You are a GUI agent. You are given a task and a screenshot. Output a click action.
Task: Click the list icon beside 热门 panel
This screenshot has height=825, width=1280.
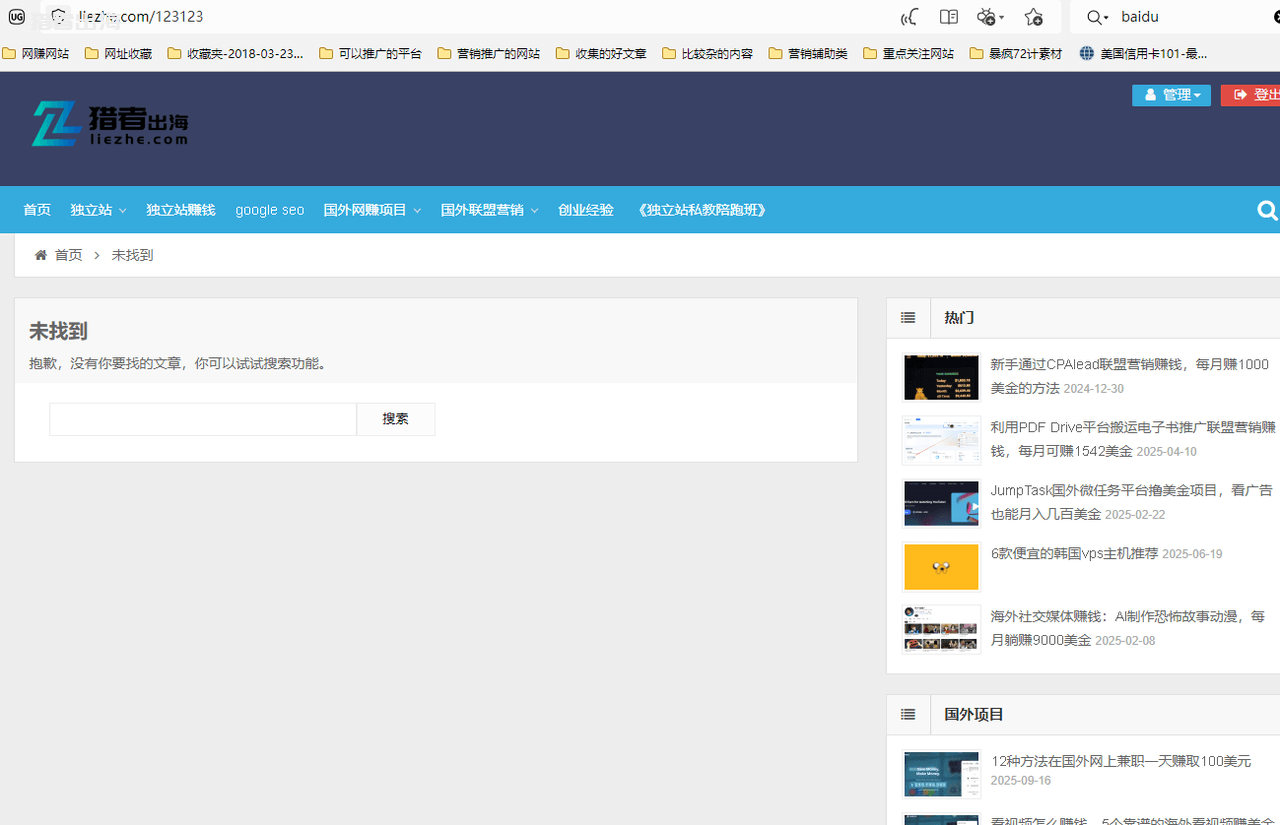907,317
